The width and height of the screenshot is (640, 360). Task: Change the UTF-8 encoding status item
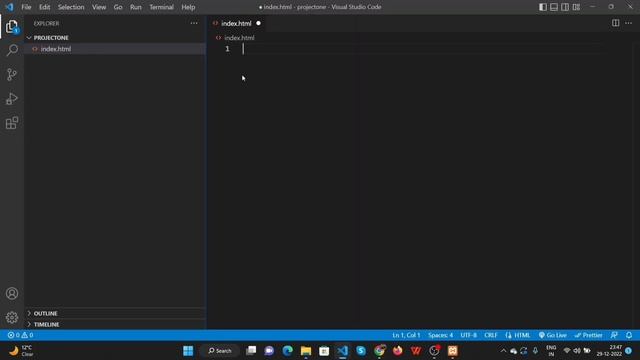click(469, 335)
